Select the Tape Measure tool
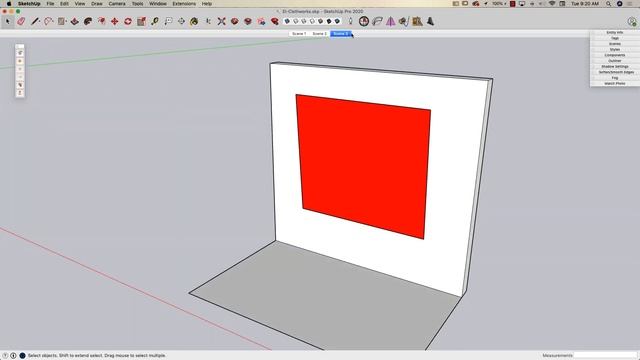Image resolution: width=640 pixels, height=360 pixels. tap(155, 21)
